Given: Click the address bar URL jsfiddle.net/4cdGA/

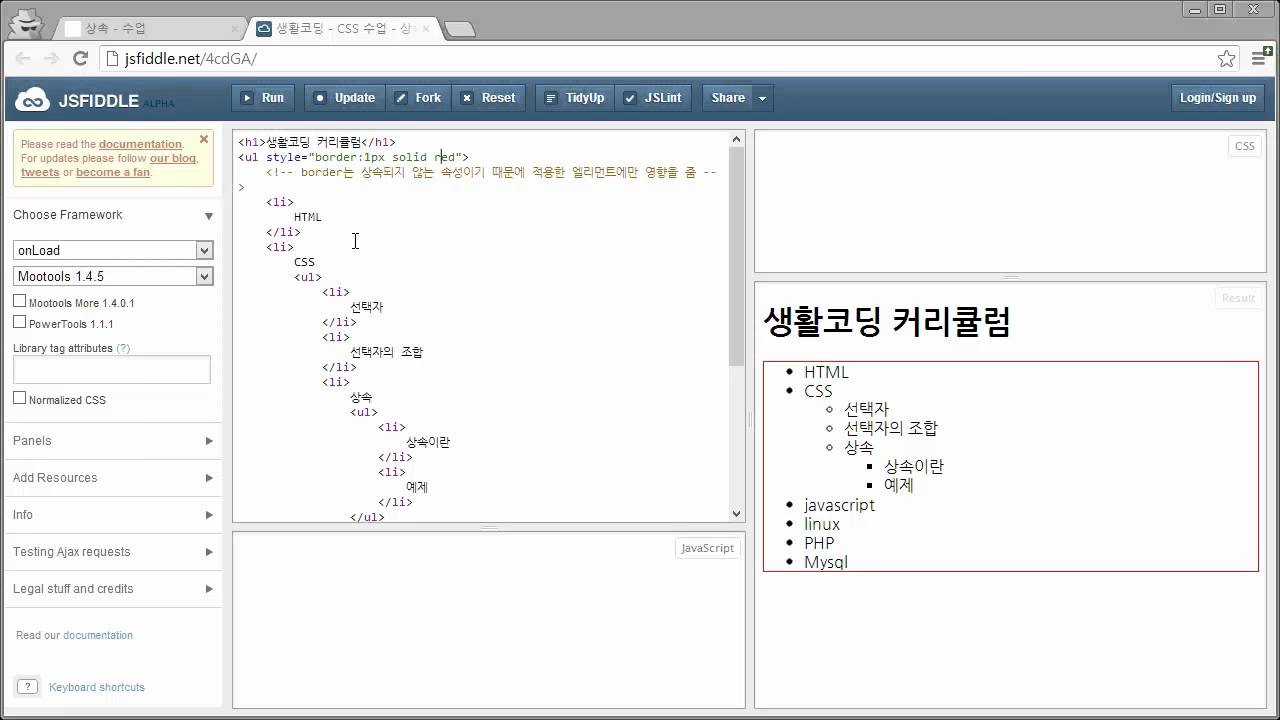Looking at the screenshot, I should 190,59.
